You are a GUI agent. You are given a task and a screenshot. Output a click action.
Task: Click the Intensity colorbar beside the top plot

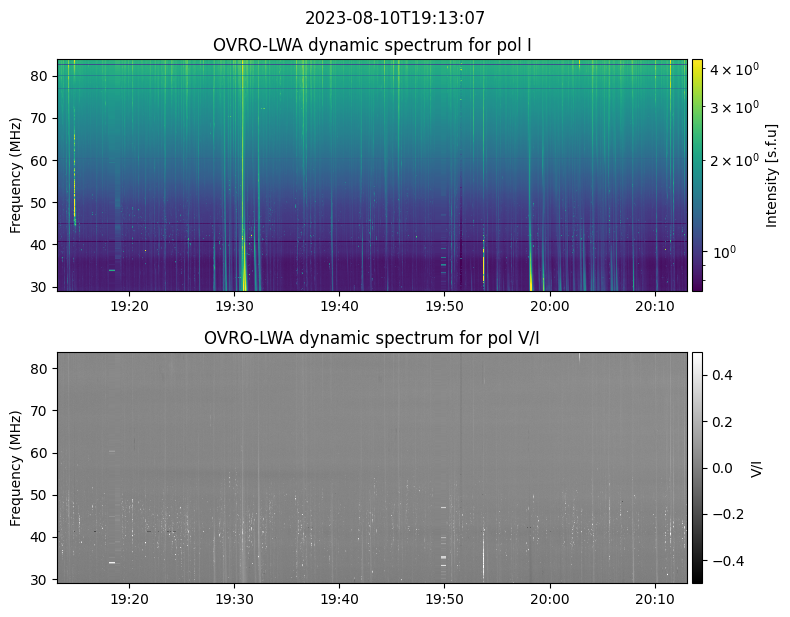[697, 175]
